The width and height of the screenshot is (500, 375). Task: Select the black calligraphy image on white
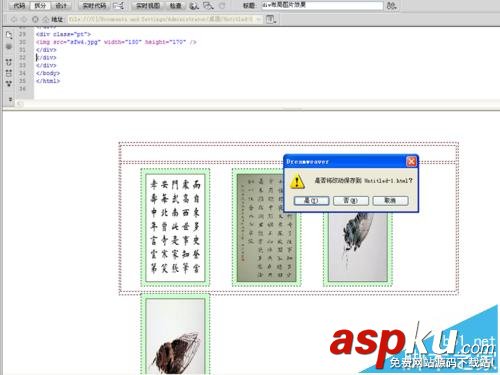(175, 228)
